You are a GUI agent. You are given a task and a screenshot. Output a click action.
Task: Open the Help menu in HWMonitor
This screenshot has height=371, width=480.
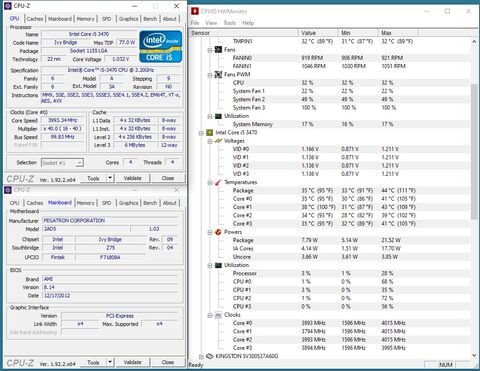pyautogui.click(x=248, y=23)
